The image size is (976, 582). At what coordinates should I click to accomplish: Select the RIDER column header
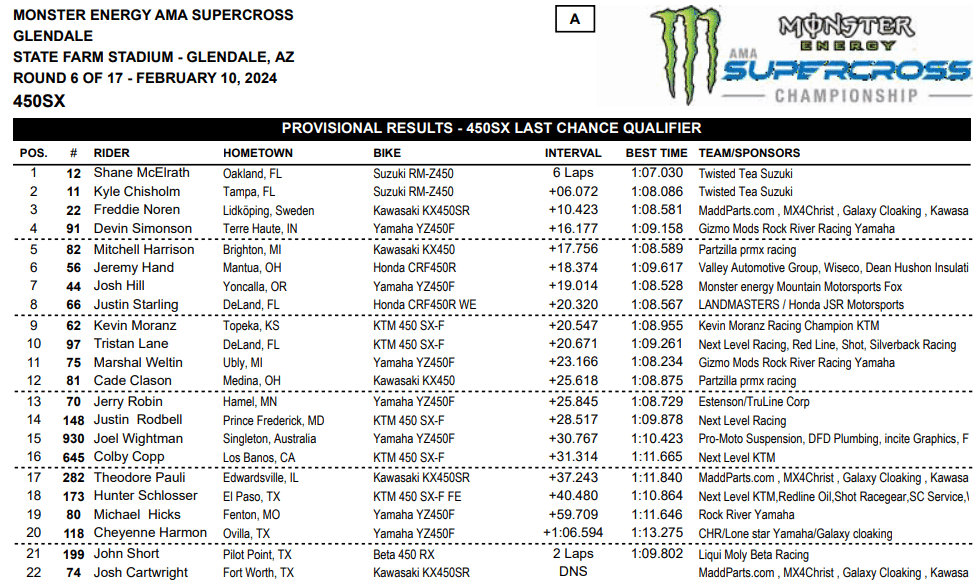[x=111, y=153]
